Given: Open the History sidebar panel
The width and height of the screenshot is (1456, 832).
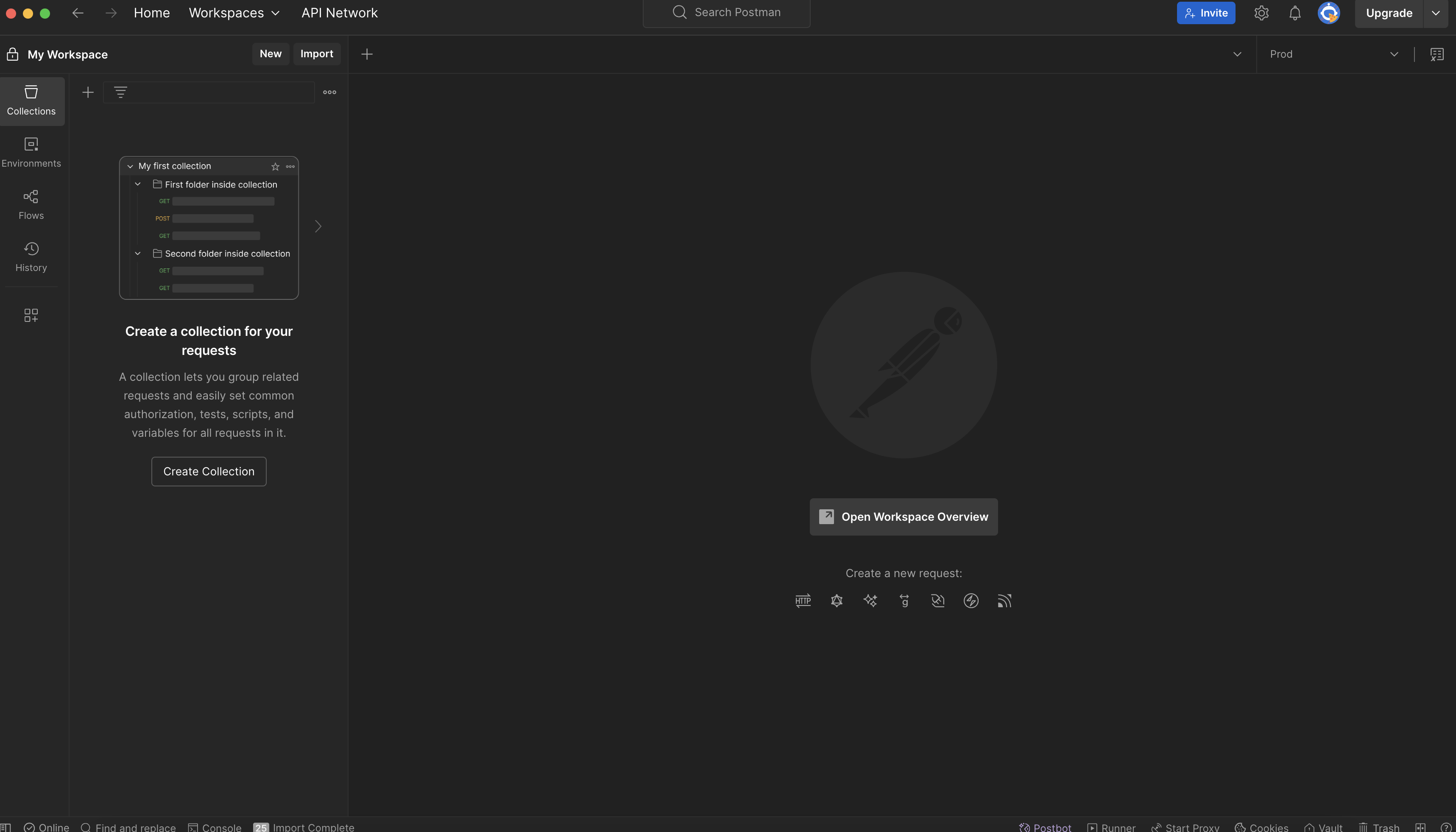Looking at the screenshot, I should 31,256.
